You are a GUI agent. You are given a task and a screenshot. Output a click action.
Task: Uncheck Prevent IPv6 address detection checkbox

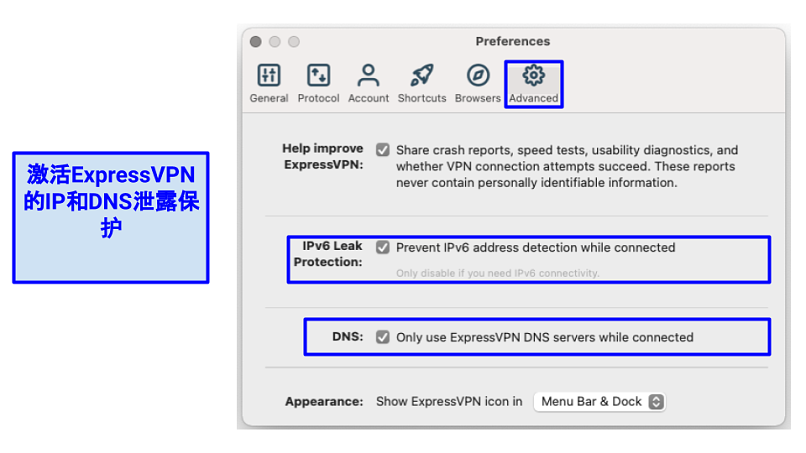tap(382, 247)
